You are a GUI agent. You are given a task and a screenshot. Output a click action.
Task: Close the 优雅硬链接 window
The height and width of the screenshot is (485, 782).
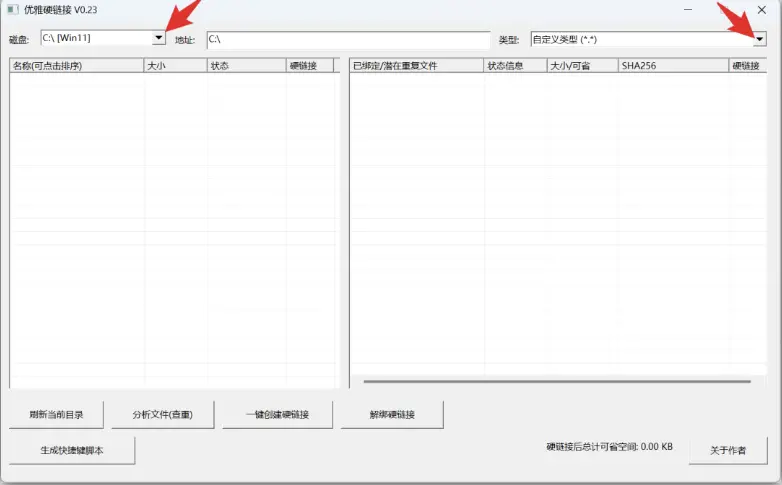[762, 9]
